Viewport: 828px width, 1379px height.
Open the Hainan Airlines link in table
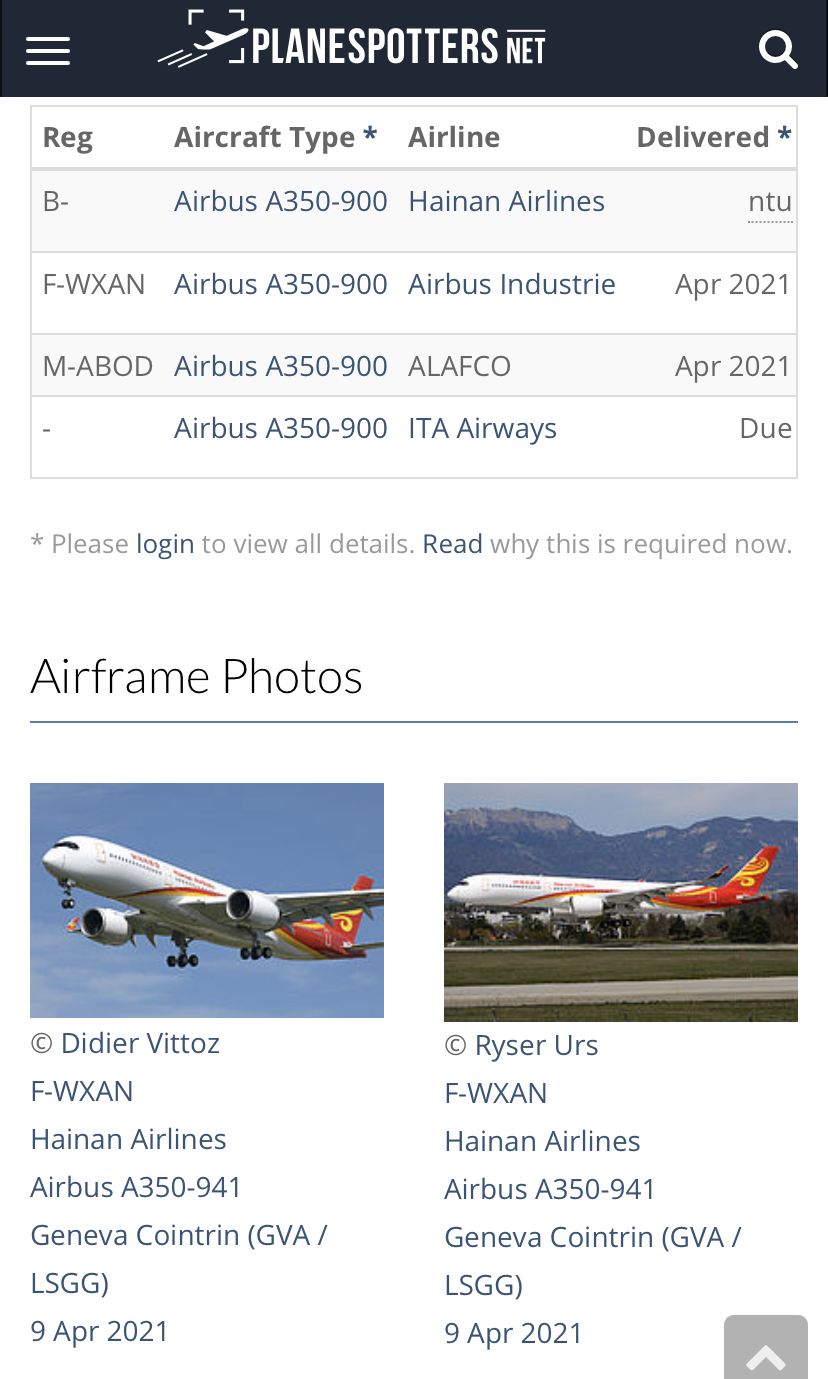coord(506,202)
